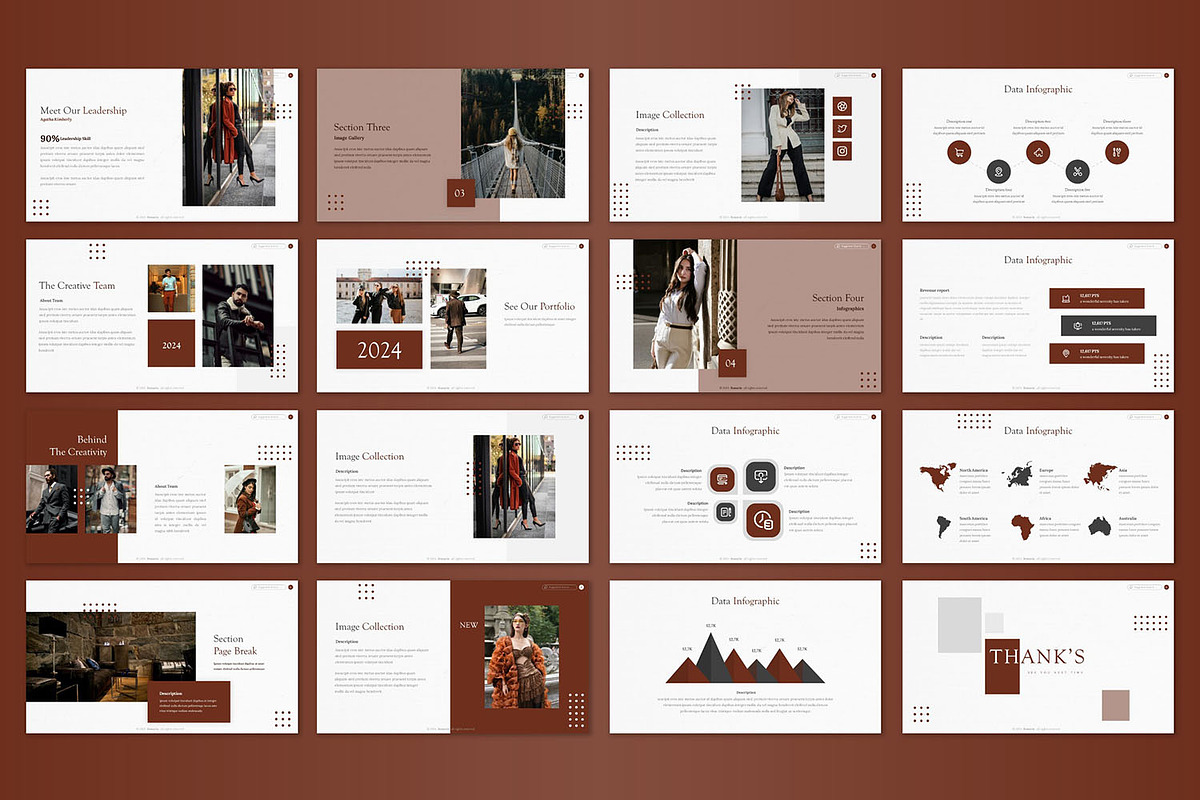This screenshot has width=1200, height=800.
Task: Select the shopping cart circle icon
Action: pos(959,152)
